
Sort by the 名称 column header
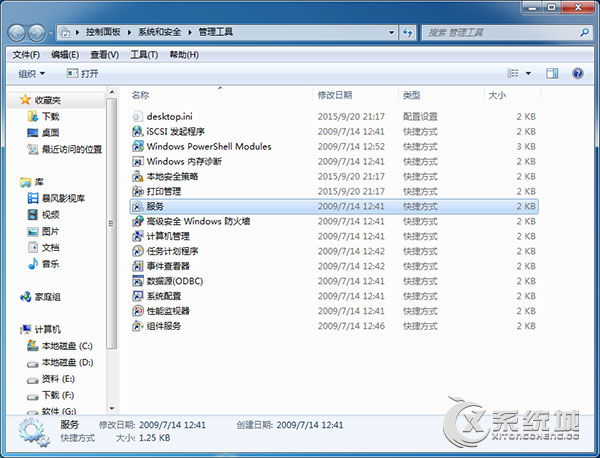coord(140,95)
